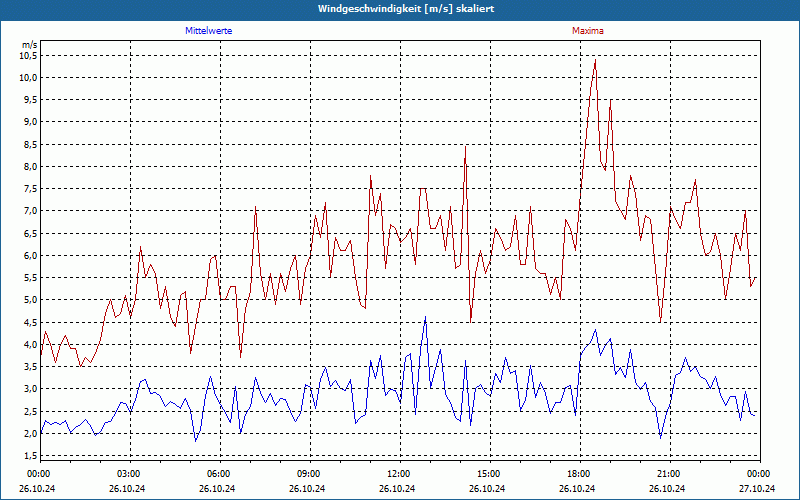
Task: Click the 10,0 y-axis value
Action: tap(29, 78)
